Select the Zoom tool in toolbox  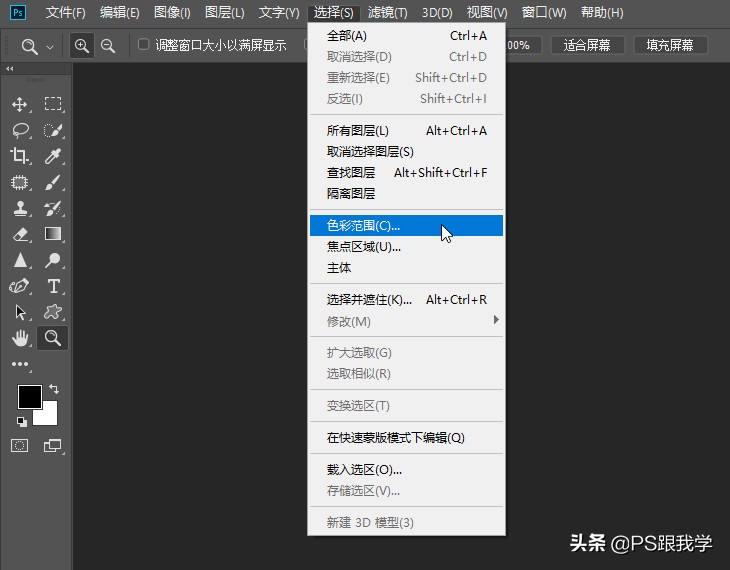[x=53, y=338]
